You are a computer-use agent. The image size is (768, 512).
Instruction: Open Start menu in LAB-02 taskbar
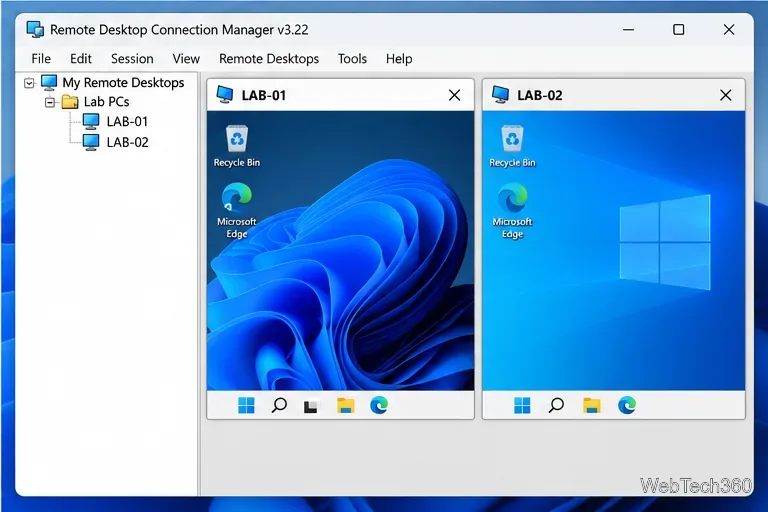point(522,406)
